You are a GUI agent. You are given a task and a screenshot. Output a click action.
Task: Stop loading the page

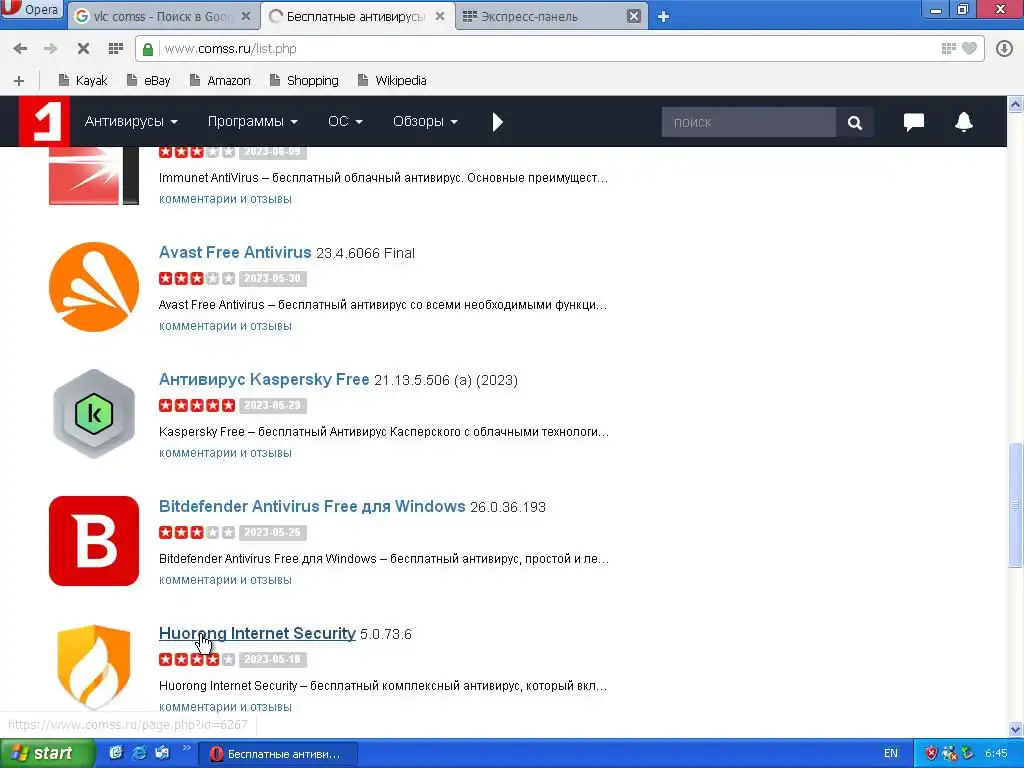83,48
